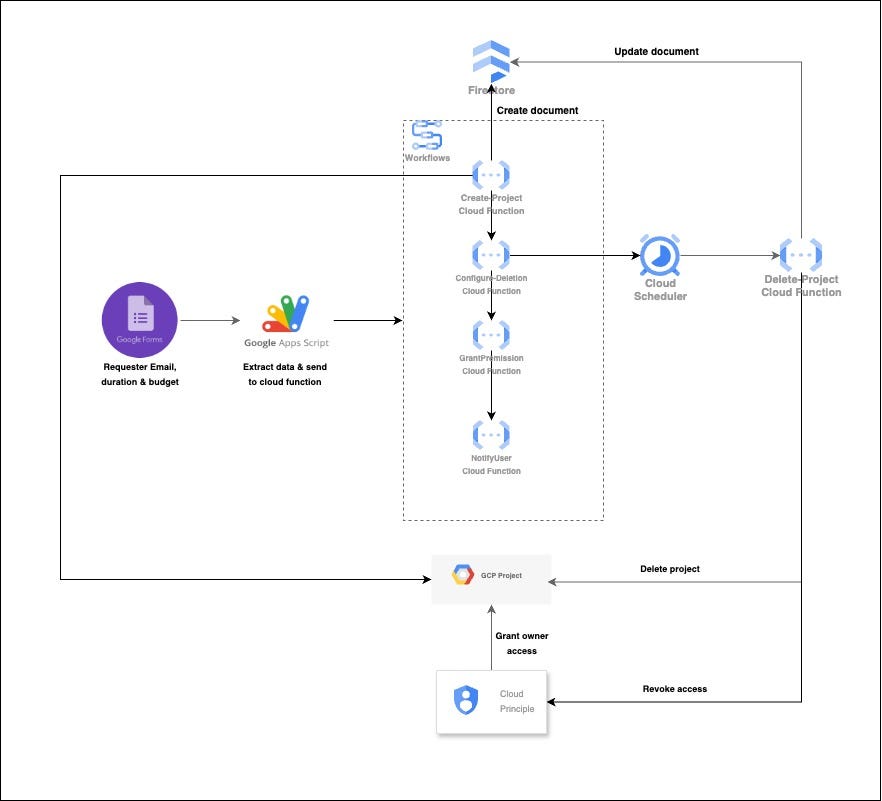Select the Configure-Deletion Cloud Function icon
Image resolution: width=882 pixels, height=801 pixels.
[491, 255]
